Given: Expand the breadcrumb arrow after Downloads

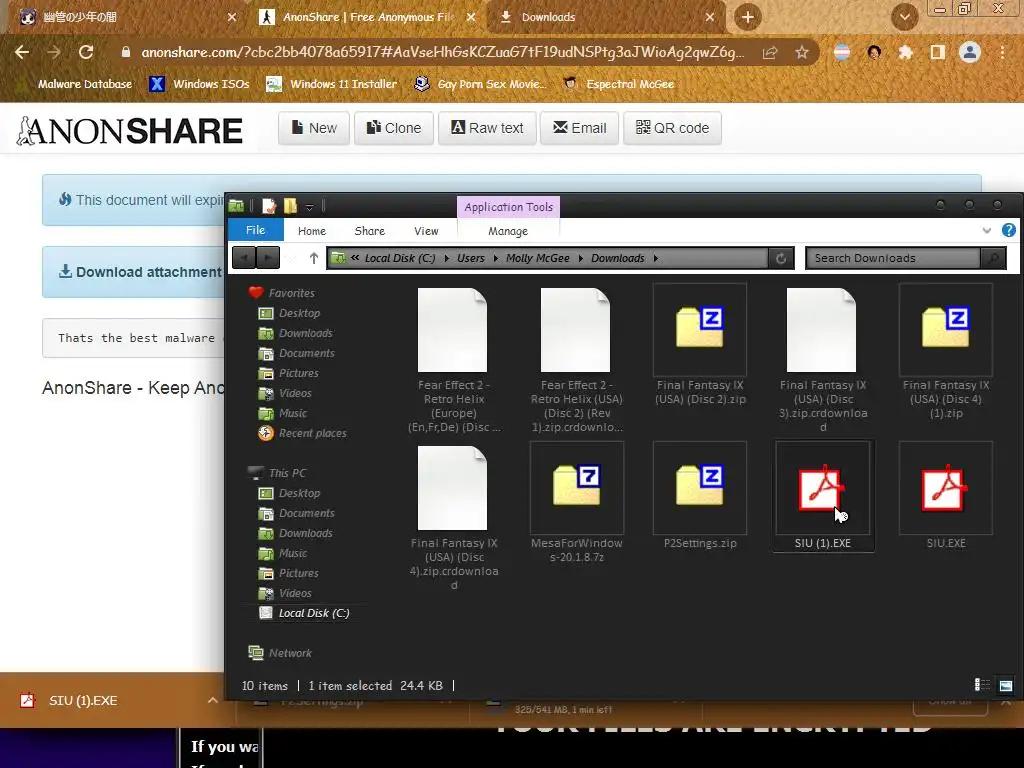Looking at the screenshot, I should click(x=656, y=259).
